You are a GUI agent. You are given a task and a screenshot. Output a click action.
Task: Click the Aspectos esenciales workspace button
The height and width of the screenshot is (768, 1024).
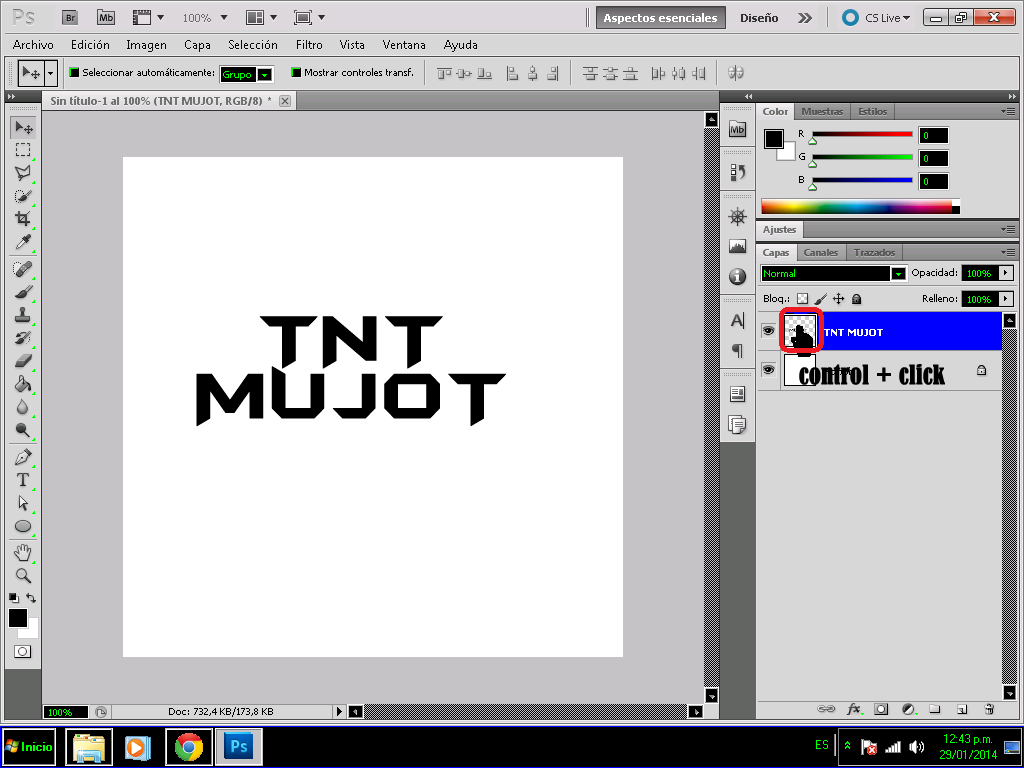[x=660, y=18]
